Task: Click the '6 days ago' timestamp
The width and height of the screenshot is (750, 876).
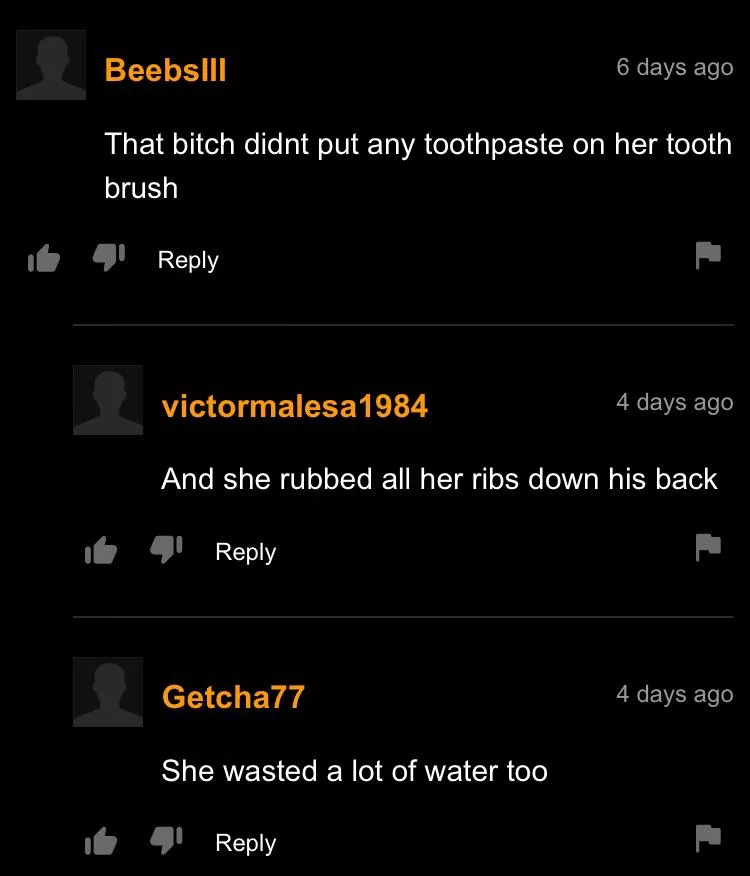Action: coord(675,68)
